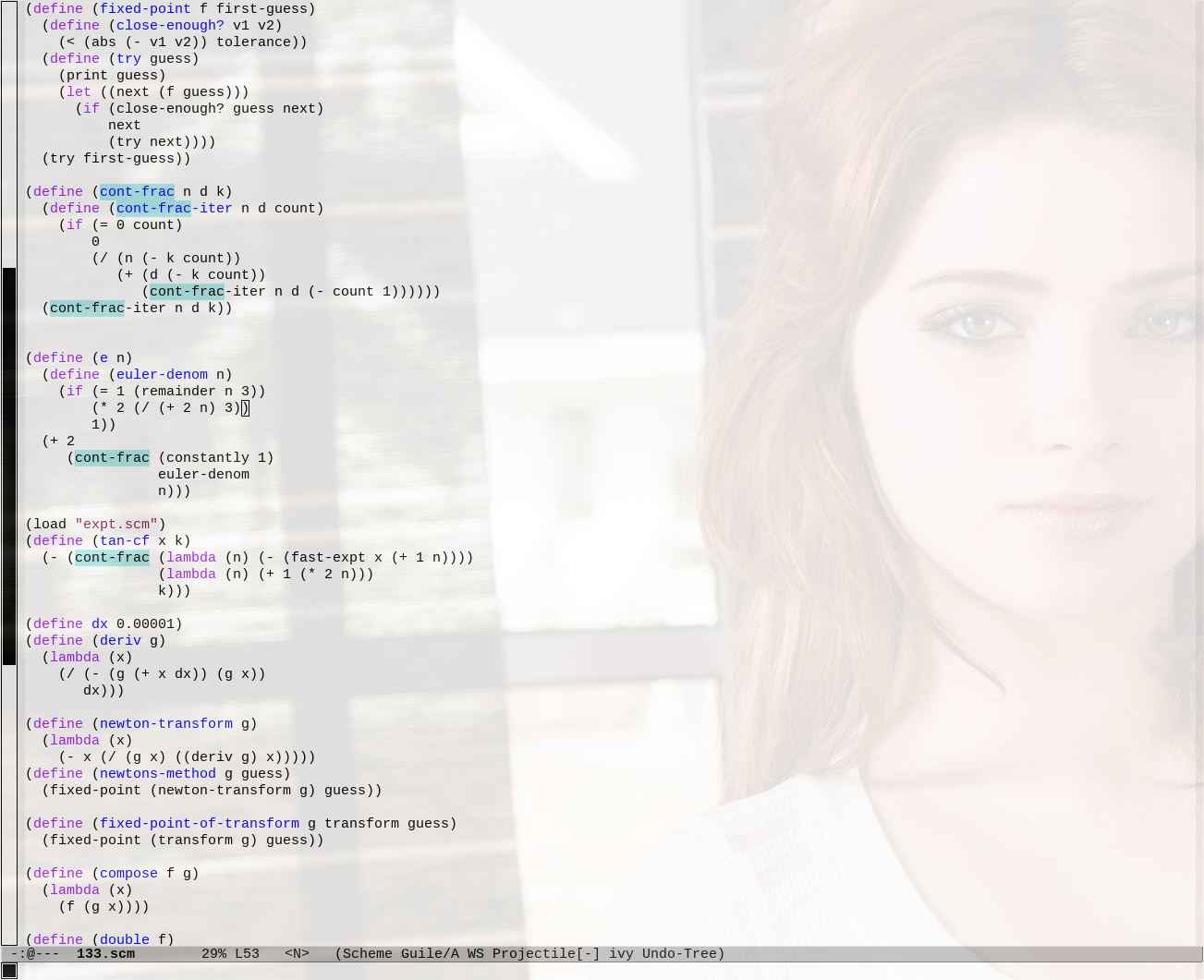Place cursor on fixed-point in first define line

pos(145,8)
